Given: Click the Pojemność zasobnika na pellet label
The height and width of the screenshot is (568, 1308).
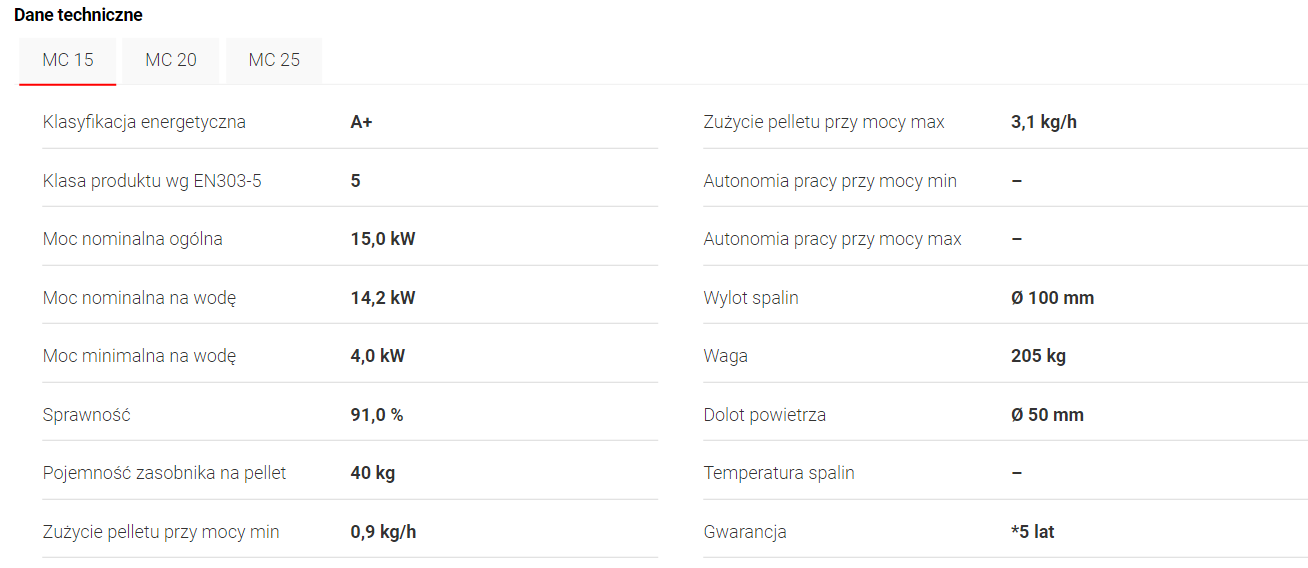Looking at the screenshot, I should tap(165, 473).
